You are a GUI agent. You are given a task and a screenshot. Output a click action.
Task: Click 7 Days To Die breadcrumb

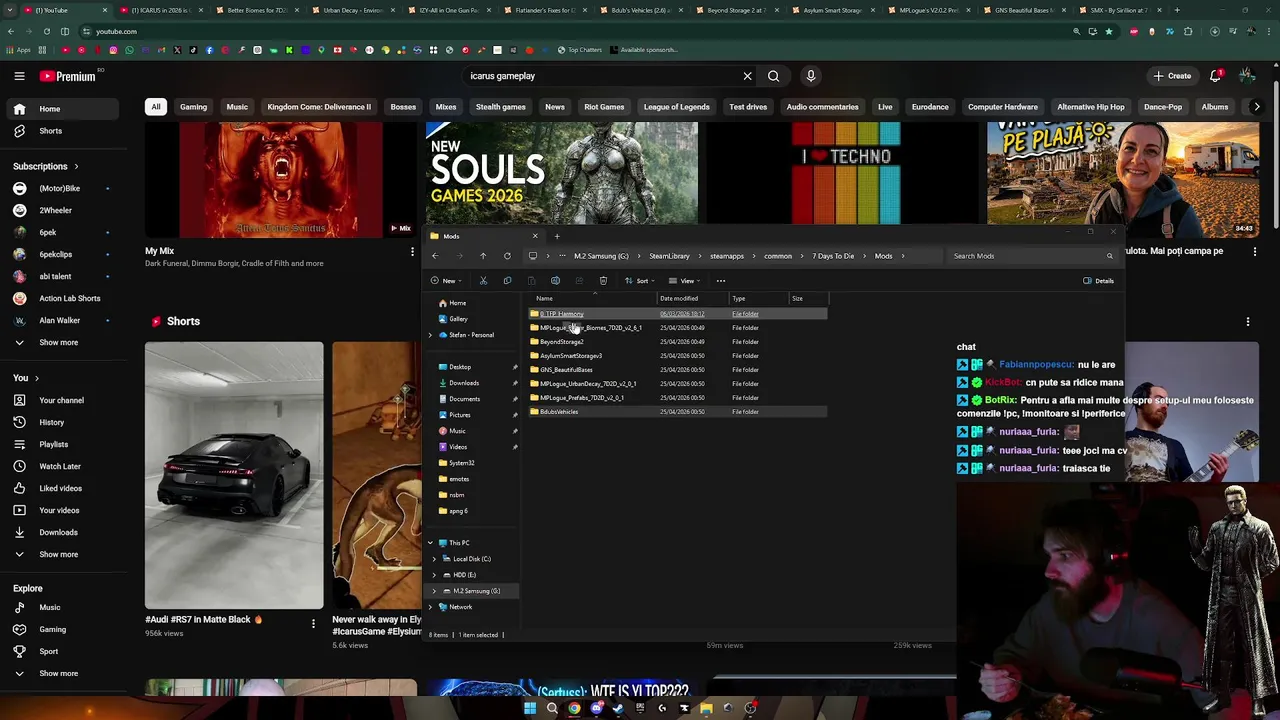833,256
